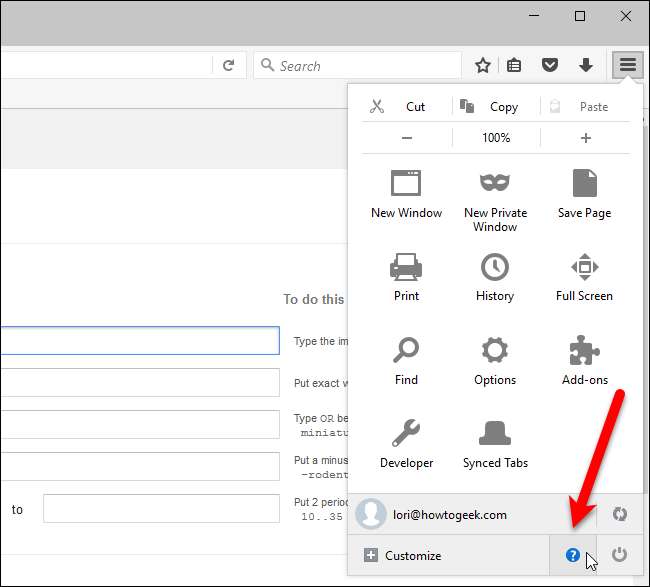Open History panel
The height and width of the screenshot is (587, 650).
495,277
